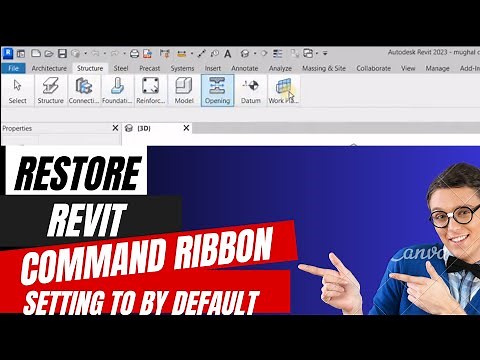The width and height of the screenshot is (480, 360).
Task: Switch to the Manage ribbon tab
Action: coord(437,68)
